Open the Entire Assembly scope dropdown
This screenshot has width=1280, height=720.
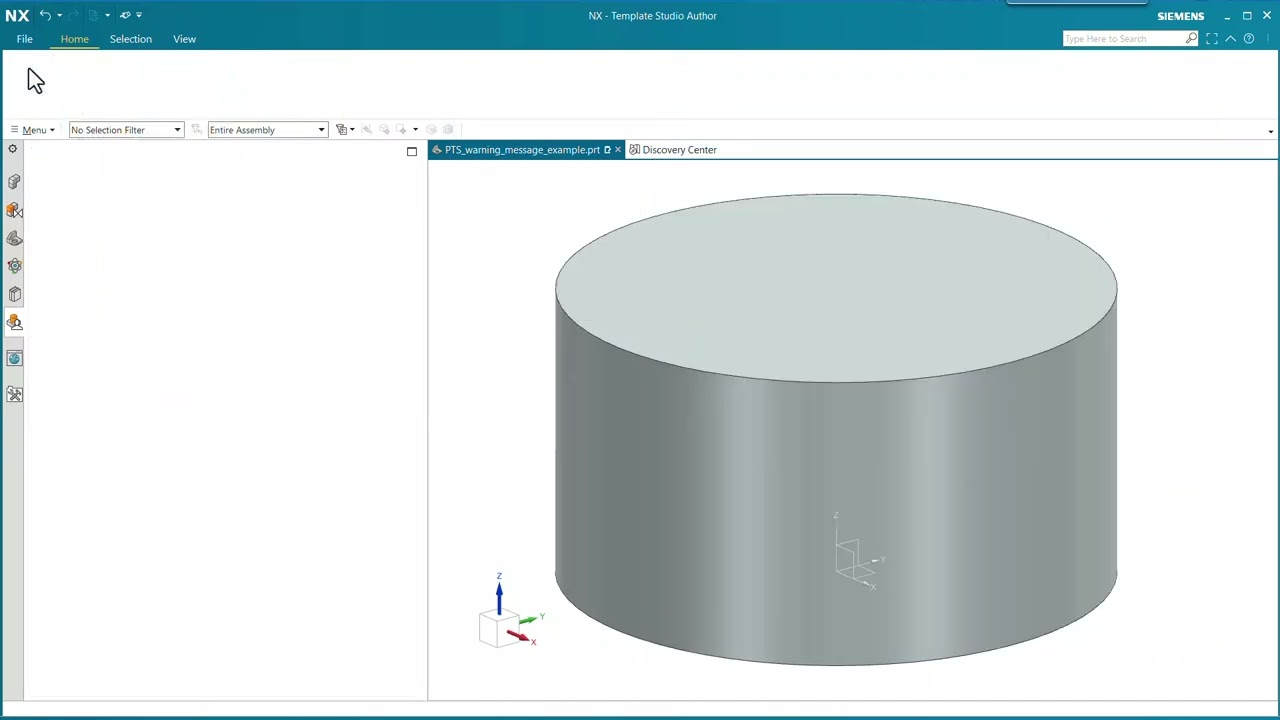(x=267, y=130)
